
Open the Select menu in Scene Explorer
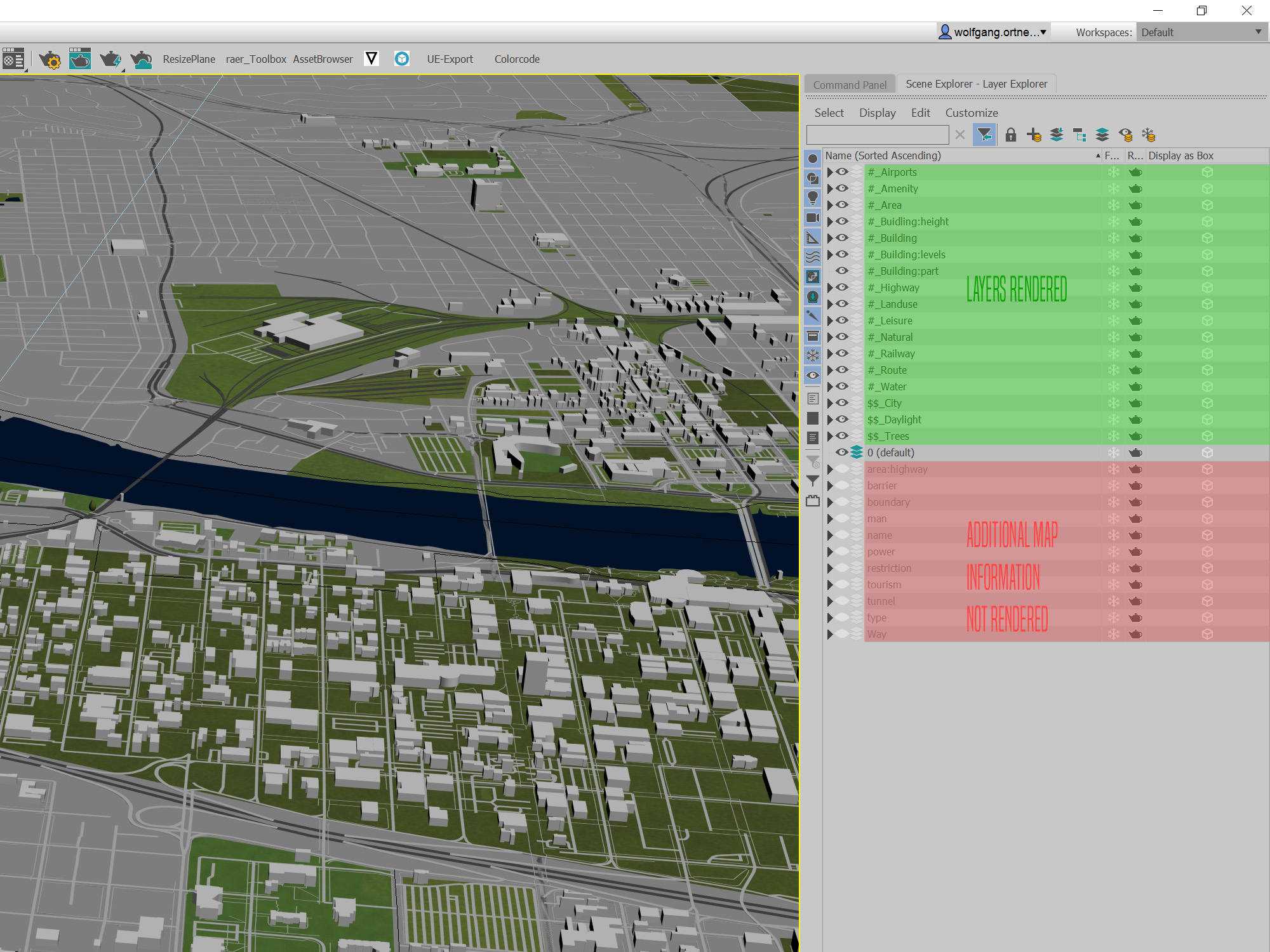[829, 113]
